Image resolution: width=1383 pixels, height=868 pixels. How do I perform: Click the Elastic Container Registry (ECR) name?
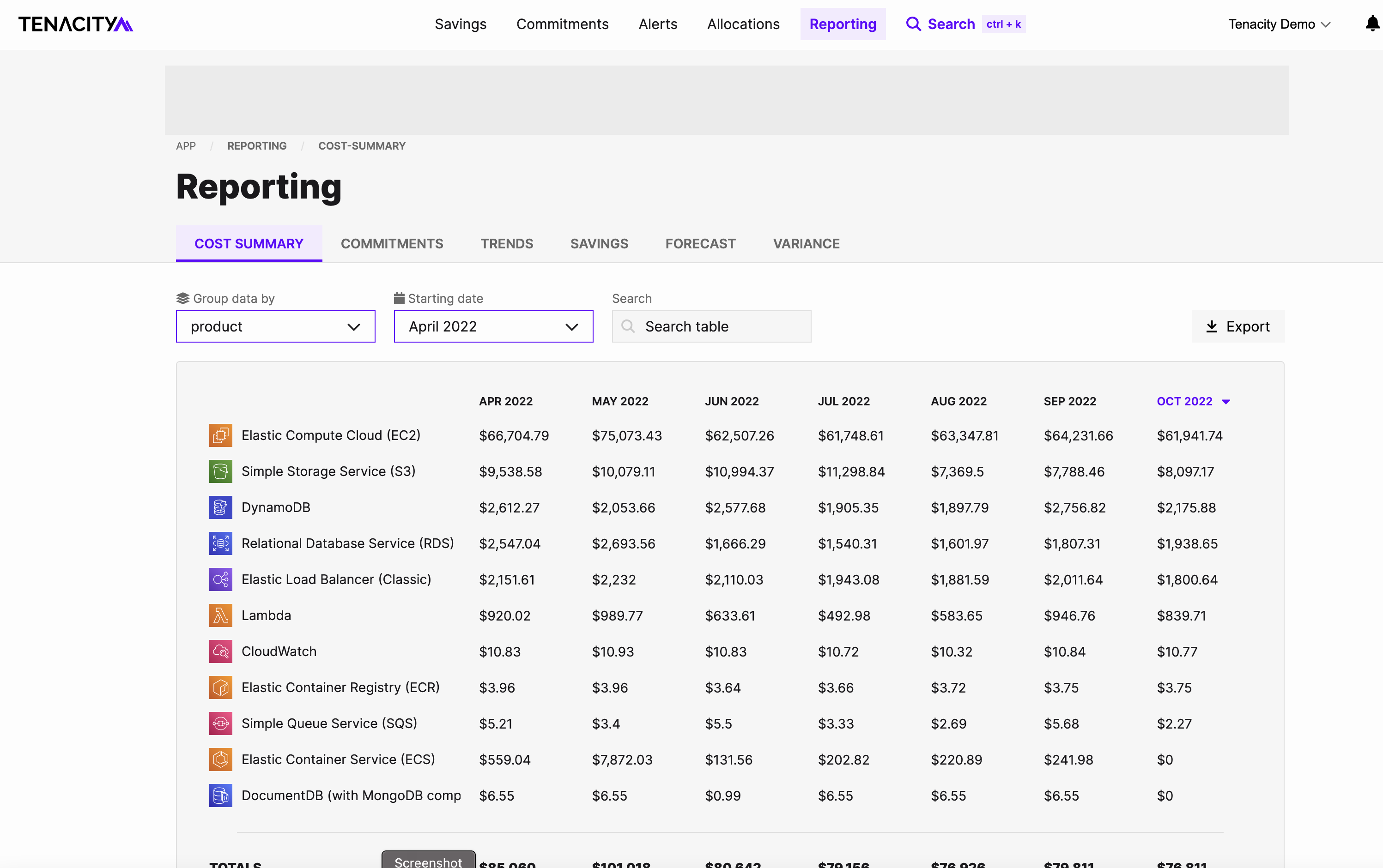pos(340,688)
